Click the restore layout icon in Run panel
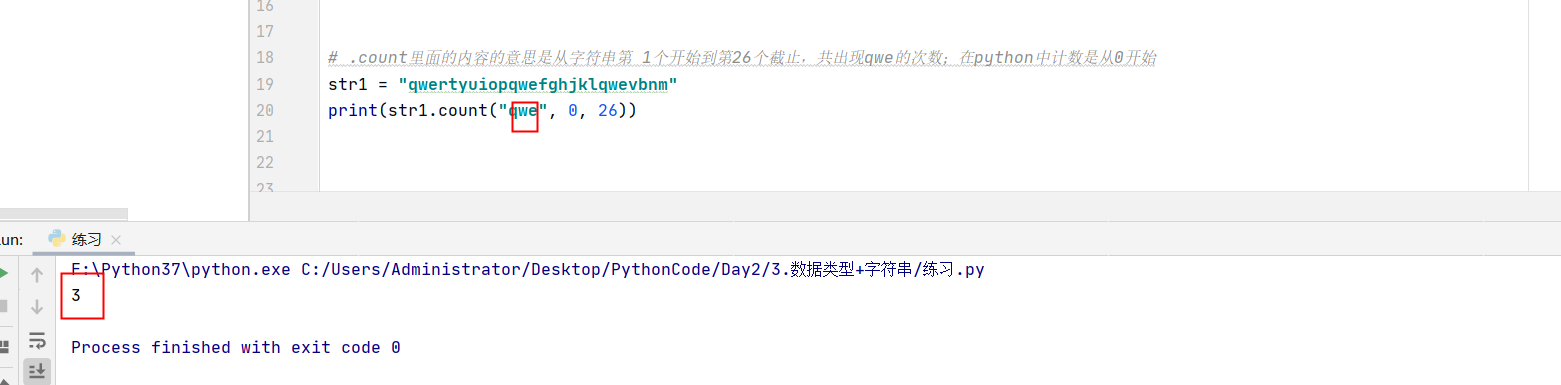The width and height of the screenshot is (1561, 385). (4, 346)
